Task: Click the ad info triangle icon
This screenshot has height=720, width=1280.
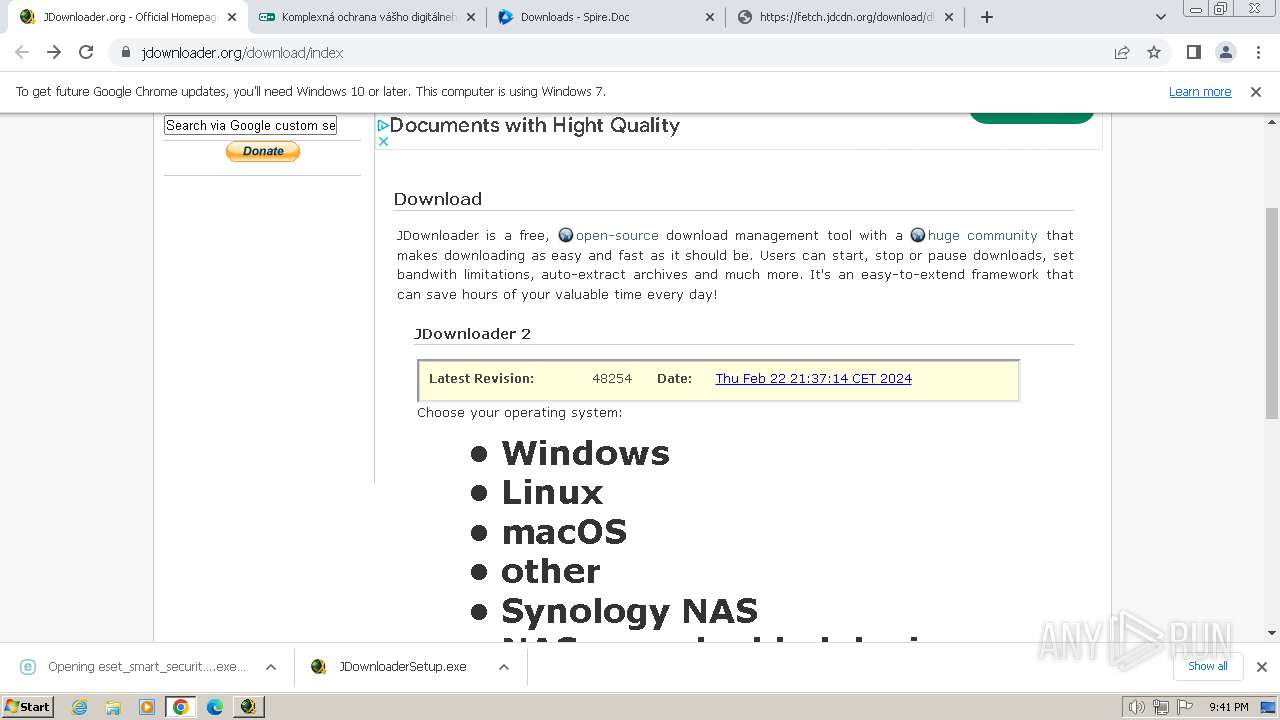Action: 383,125
